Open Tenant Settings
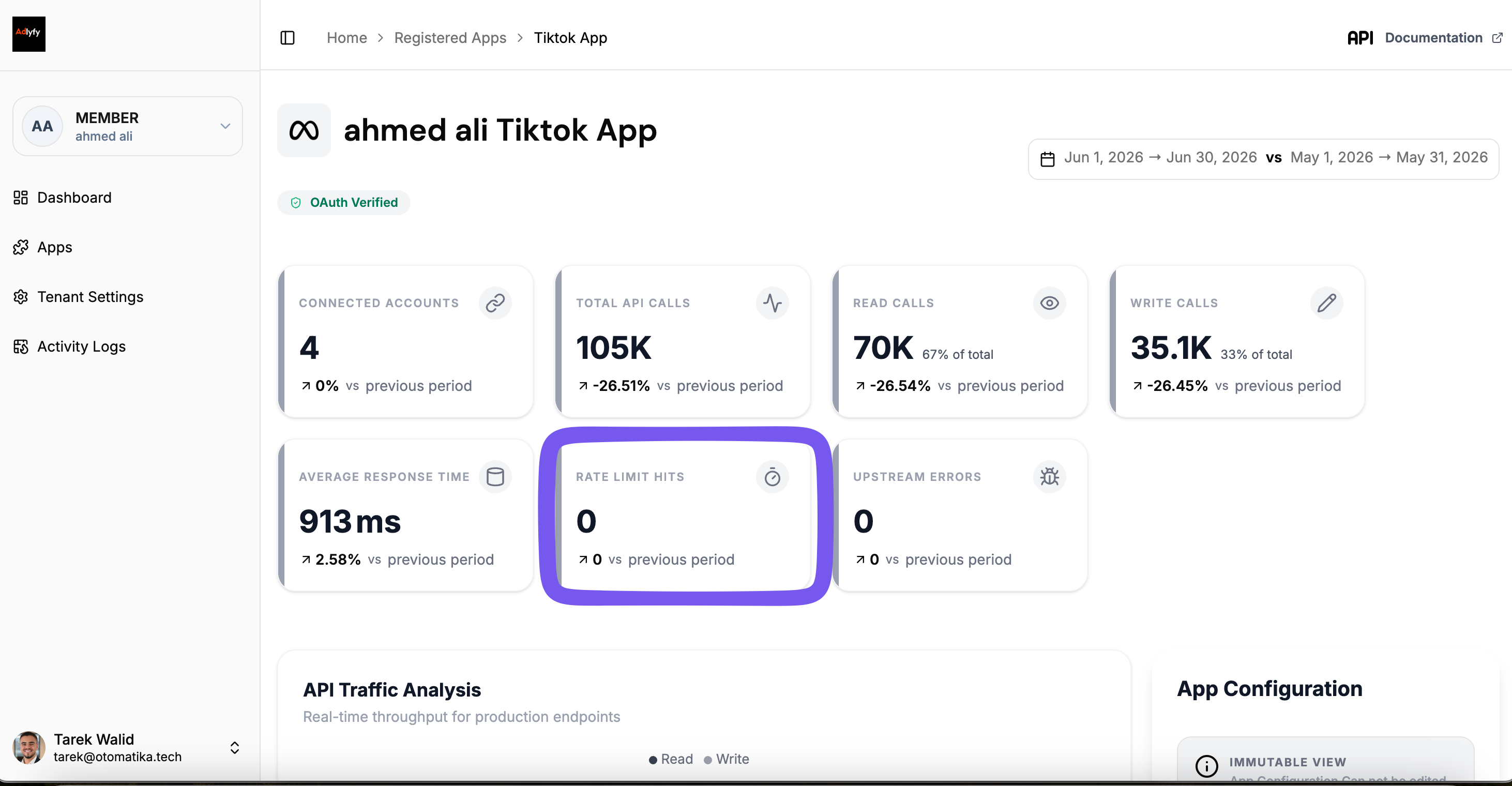The image size is (1512, 786). [90, 297]
